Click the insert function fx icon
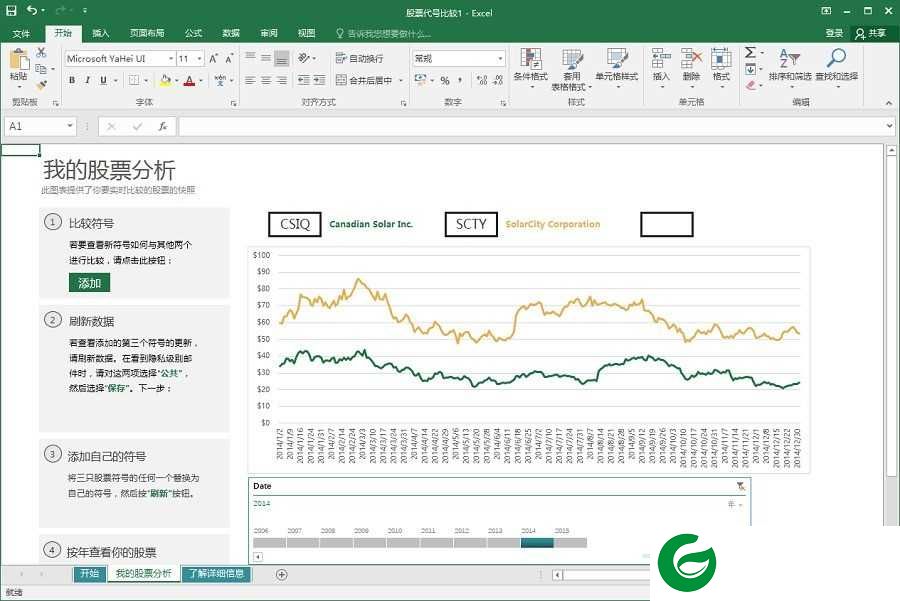Screen dimensions: 900x601 pos(162,126)
